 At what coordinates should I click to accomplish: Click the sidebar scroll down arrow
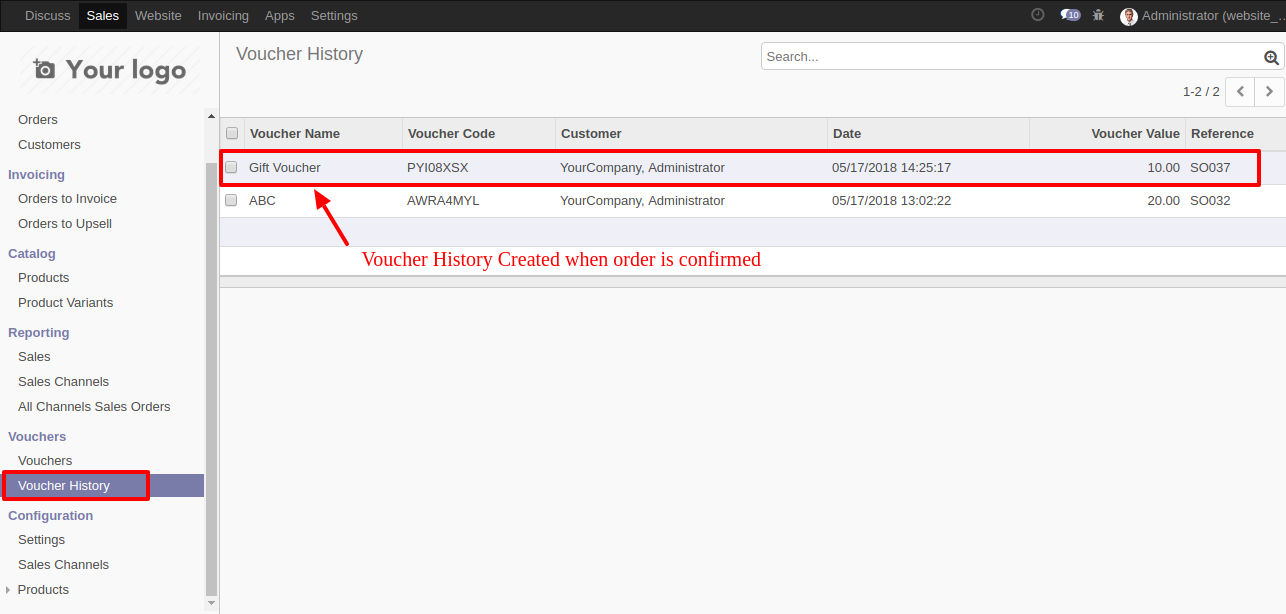(x=211, y=603)
